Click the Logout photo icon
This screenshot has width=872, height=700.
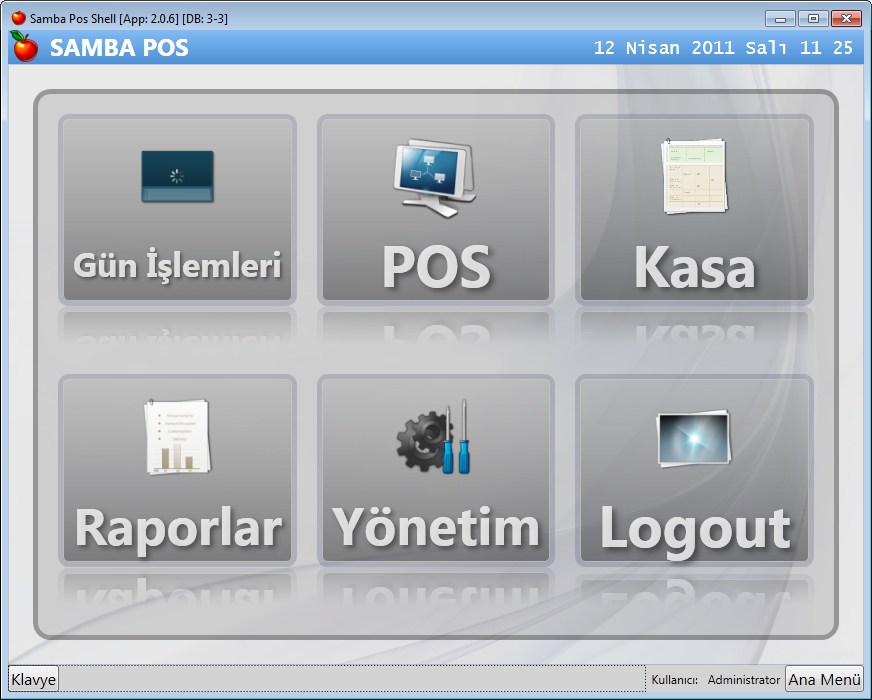[693, 438]
